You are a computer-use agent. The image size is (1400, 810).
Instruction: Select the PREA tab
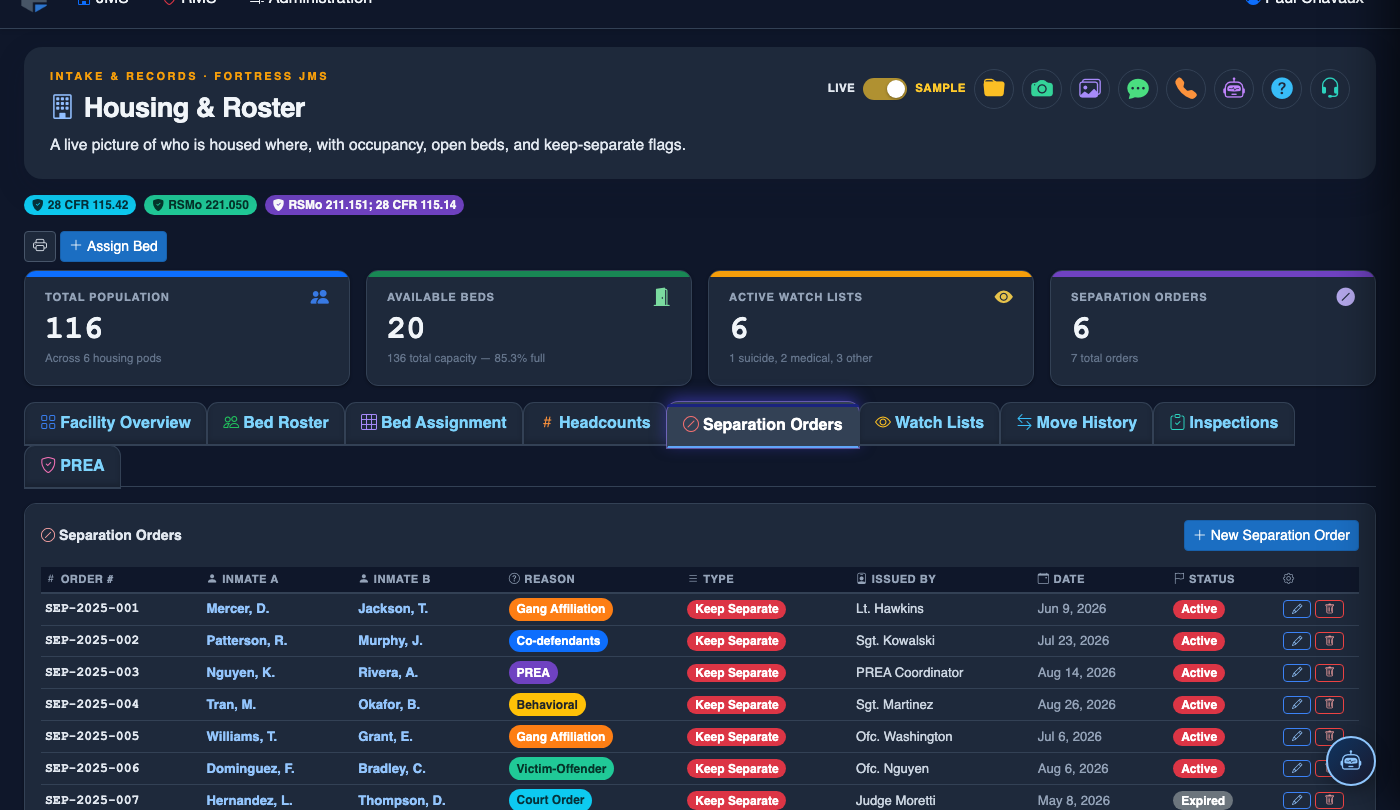click(73, 466)
